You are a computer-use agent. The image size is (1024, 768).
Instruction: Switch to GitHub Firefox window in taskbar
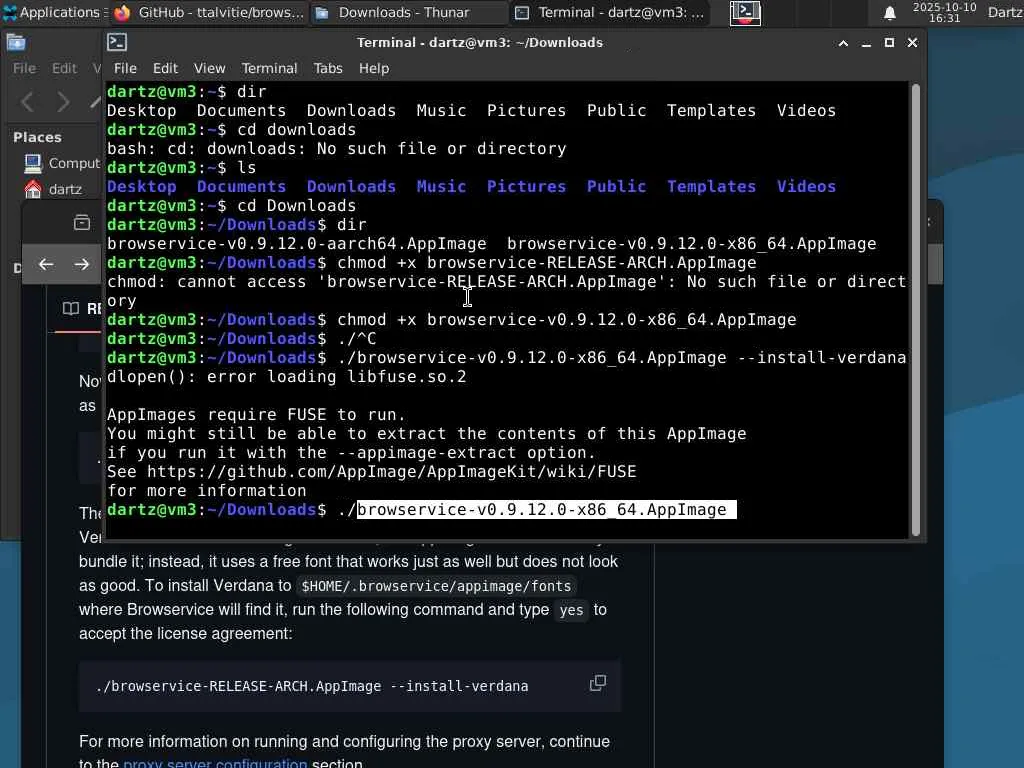[x=209, y=12]
